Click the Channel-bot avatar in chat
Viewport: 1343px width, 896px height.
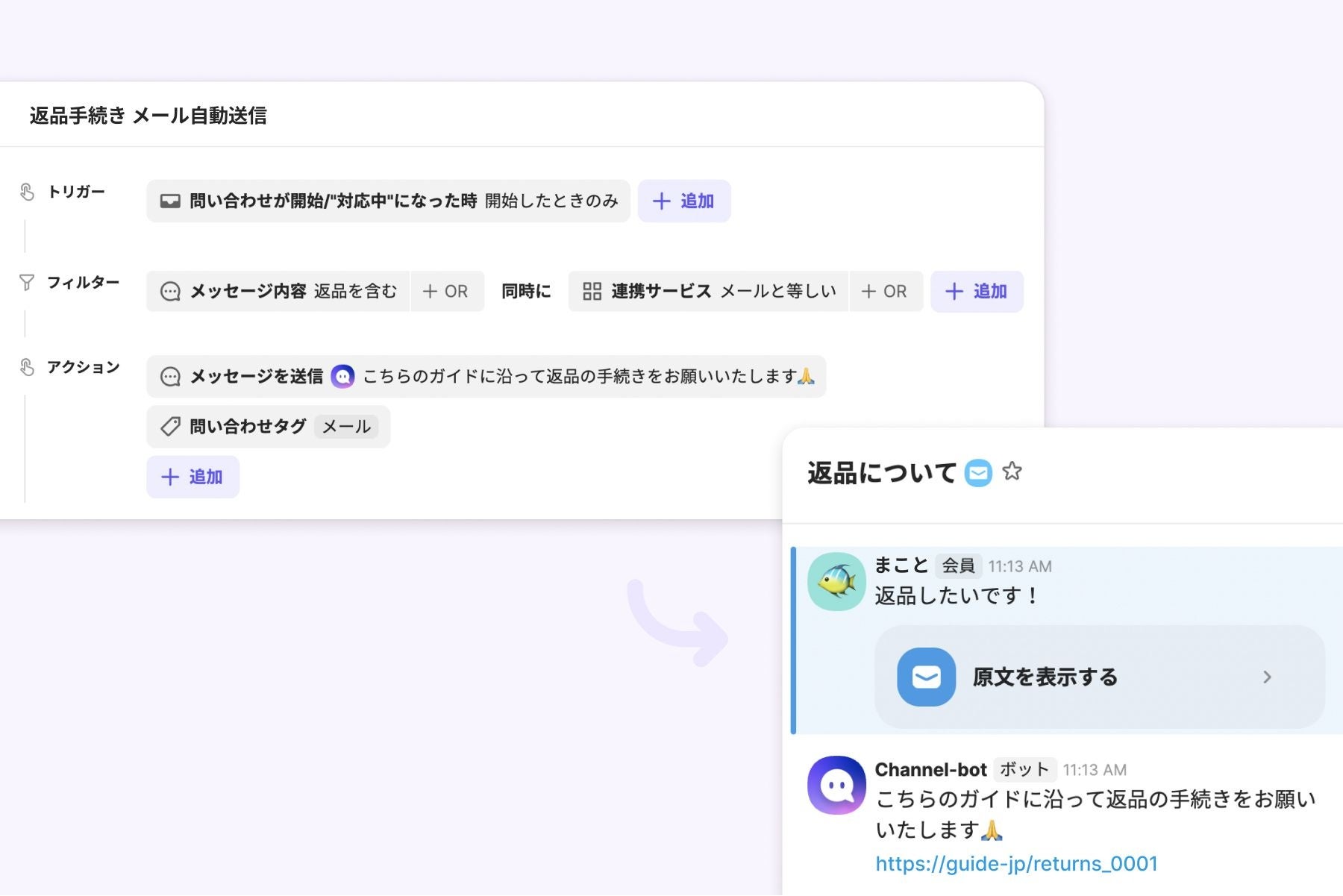pos(836,785)
